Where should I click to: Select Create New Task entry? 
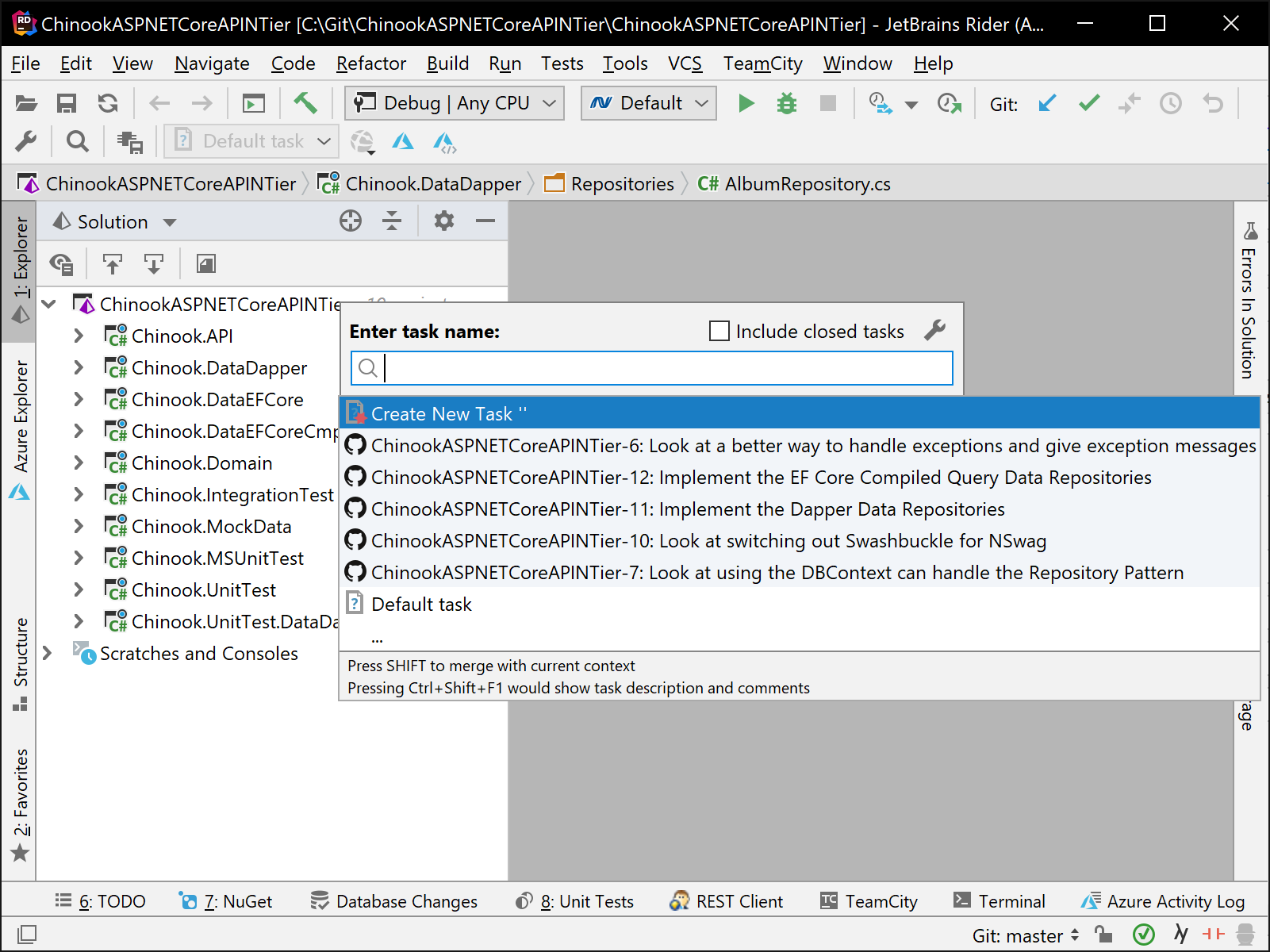[800, 413]
